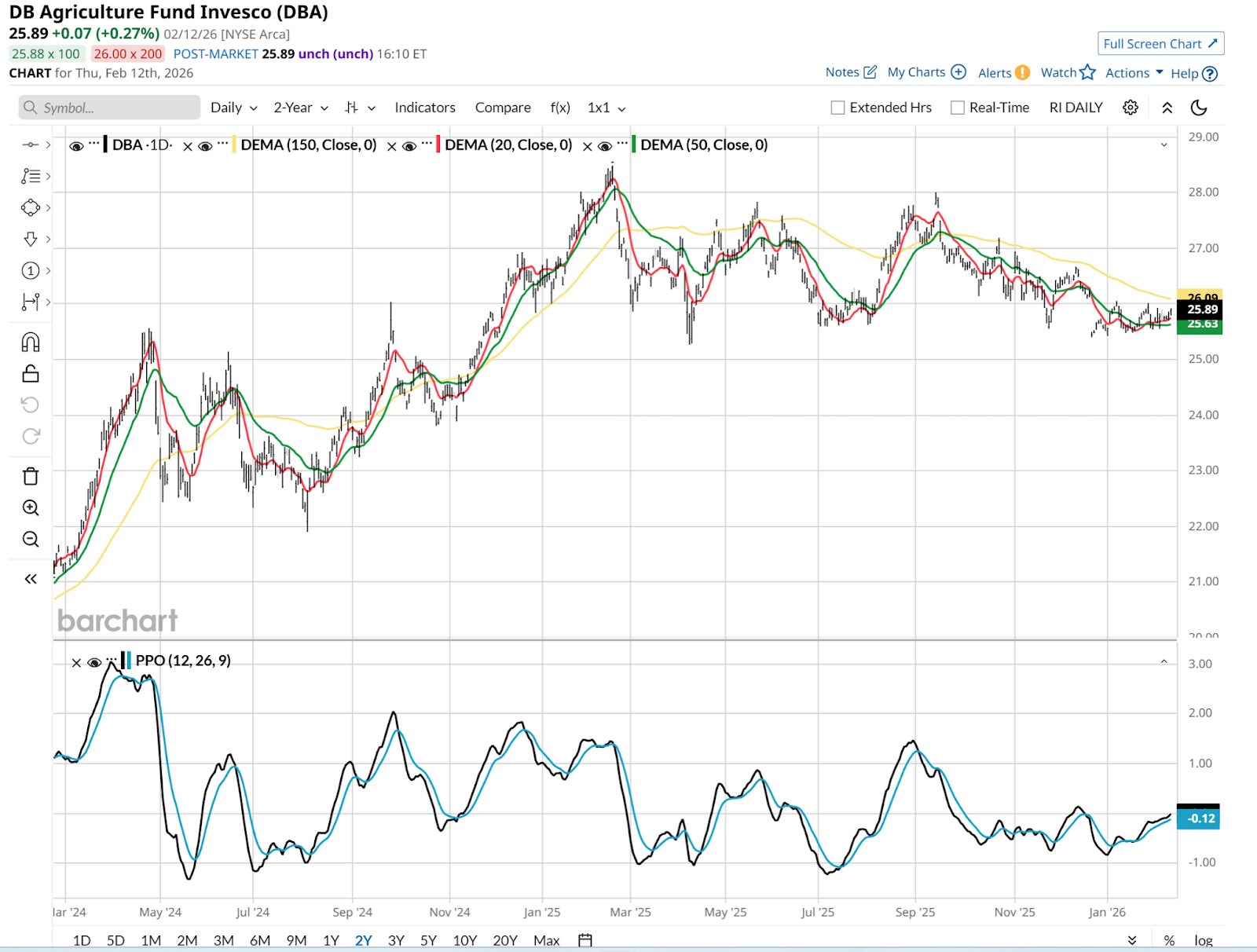
Task: Toggle visibility of DBA 1D price series
Action: pyautogui.click(x=76, y=146)
